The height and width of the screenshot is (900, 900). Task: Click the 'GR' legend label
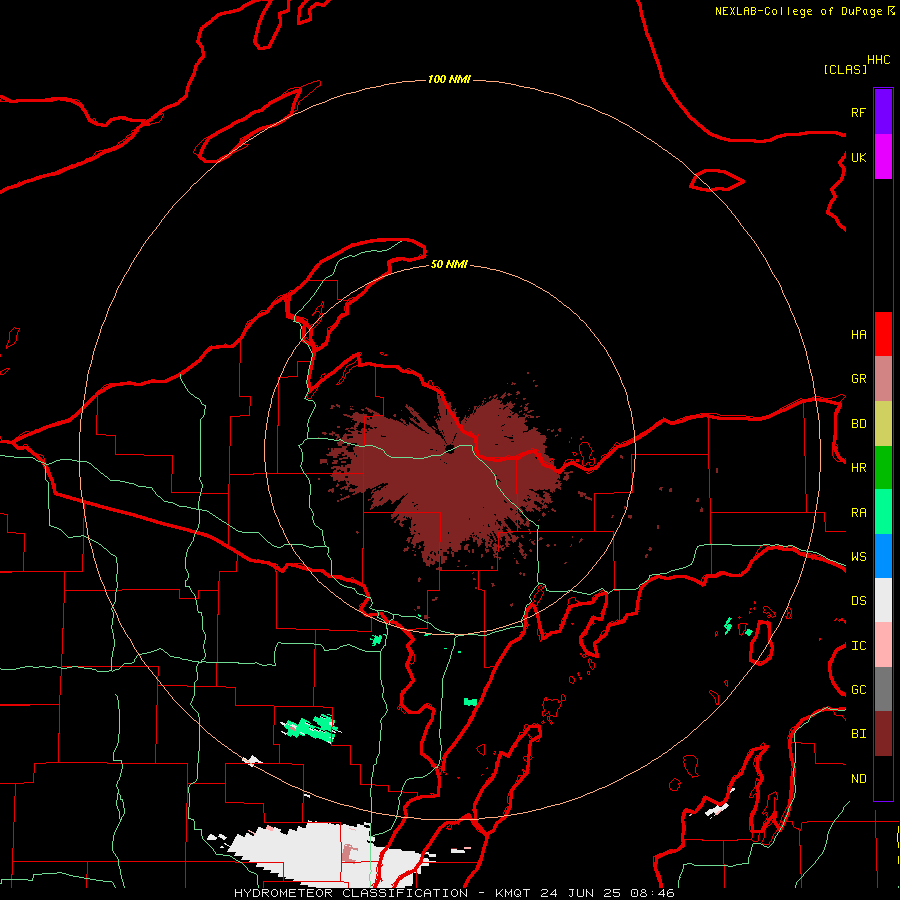pyautogui.click(x=858, y=379)
